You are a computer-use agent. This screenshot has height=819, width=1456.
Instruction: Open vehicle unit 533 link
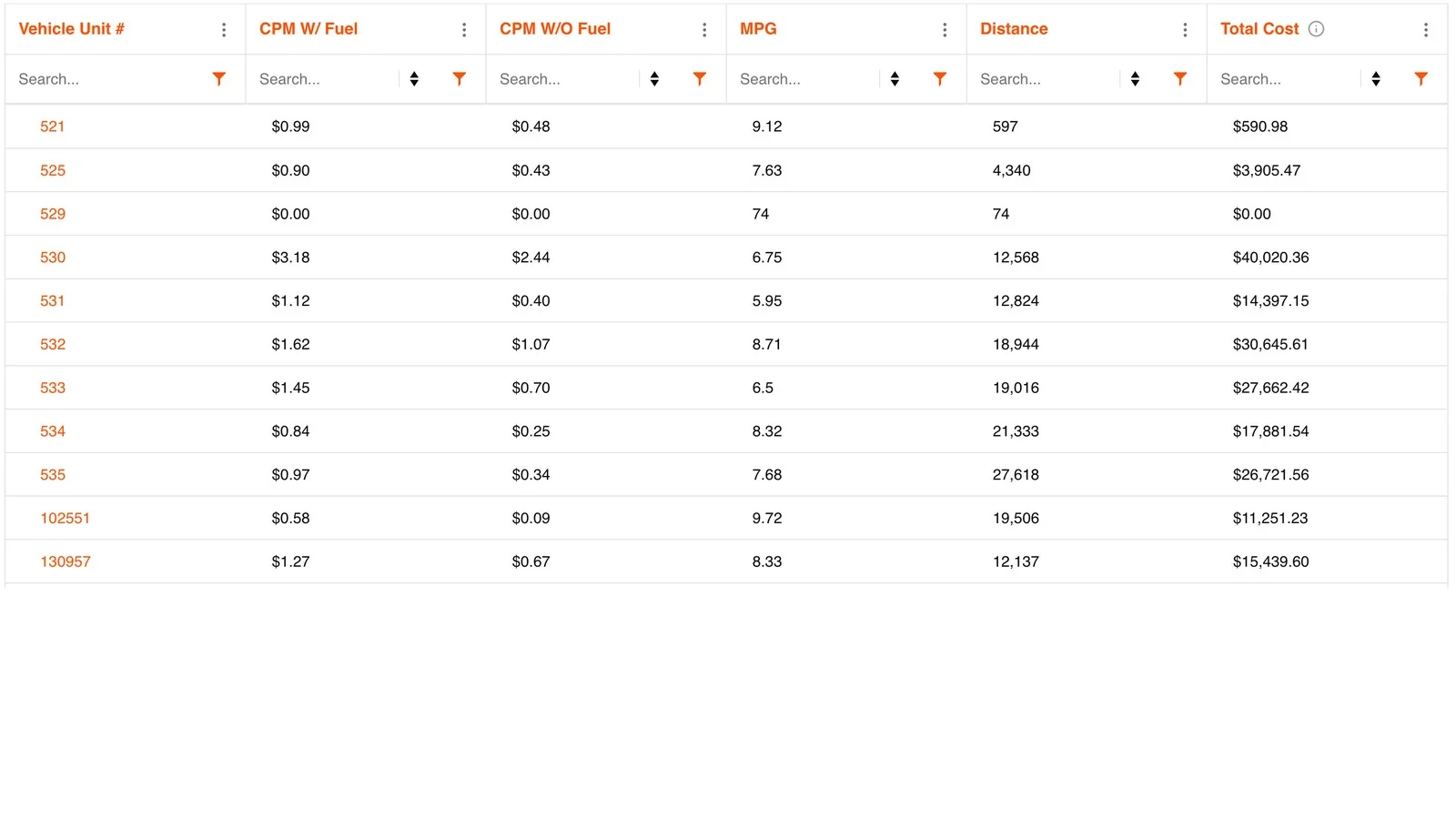click(x=53, y=388)
